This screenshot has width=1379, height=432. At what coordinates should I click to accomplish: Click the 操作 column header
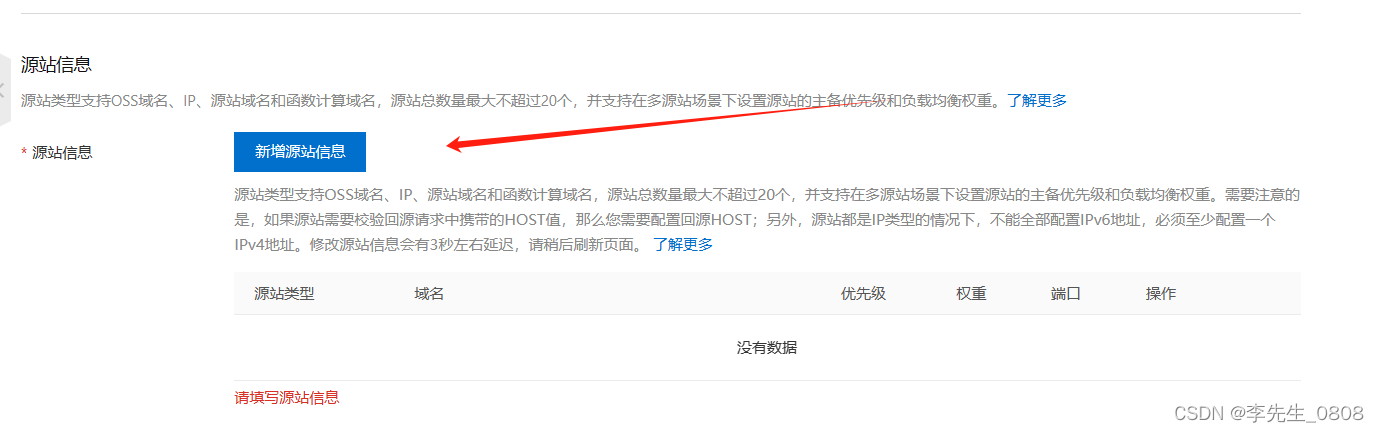click(x=1161, y=294)
